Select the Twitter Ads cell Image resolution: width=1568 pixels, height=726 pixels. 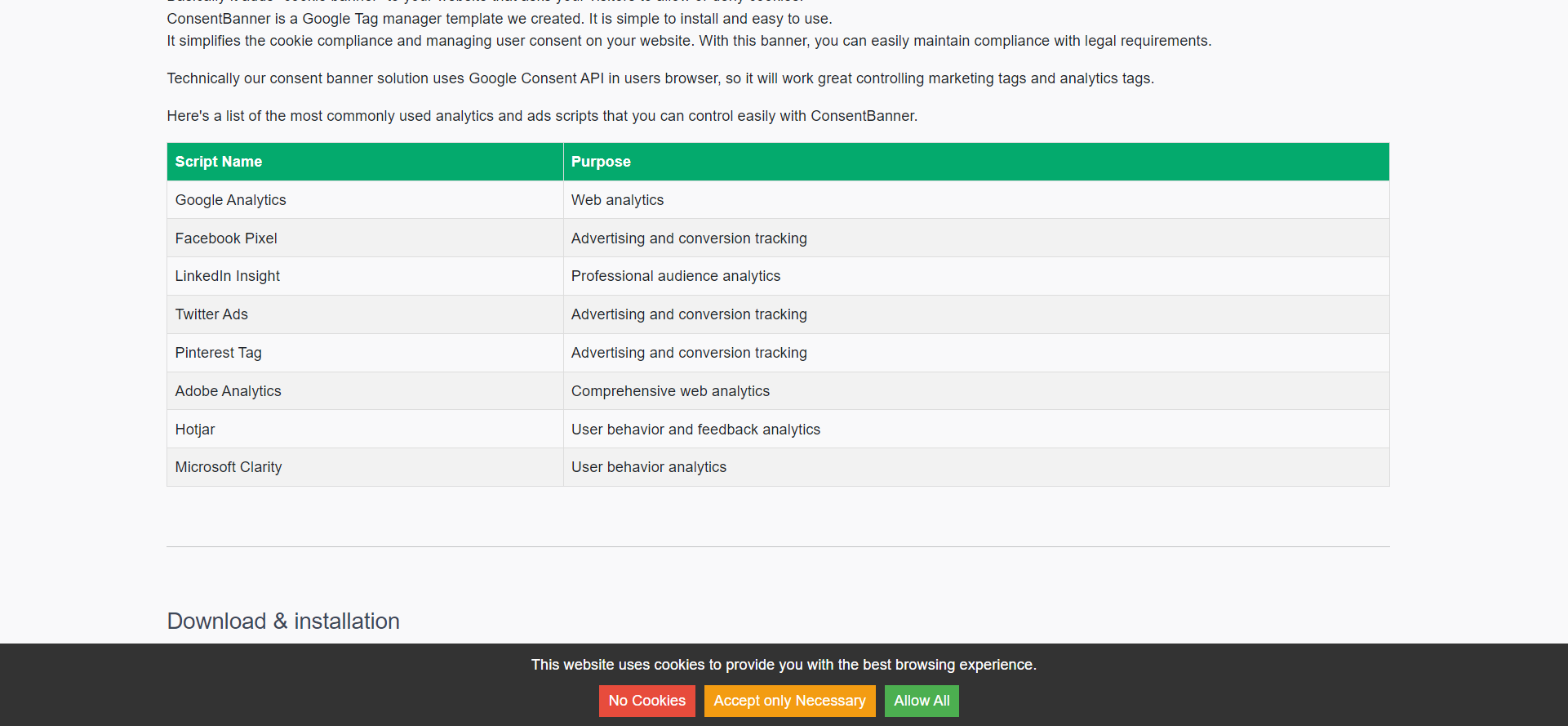coord(365,314)
